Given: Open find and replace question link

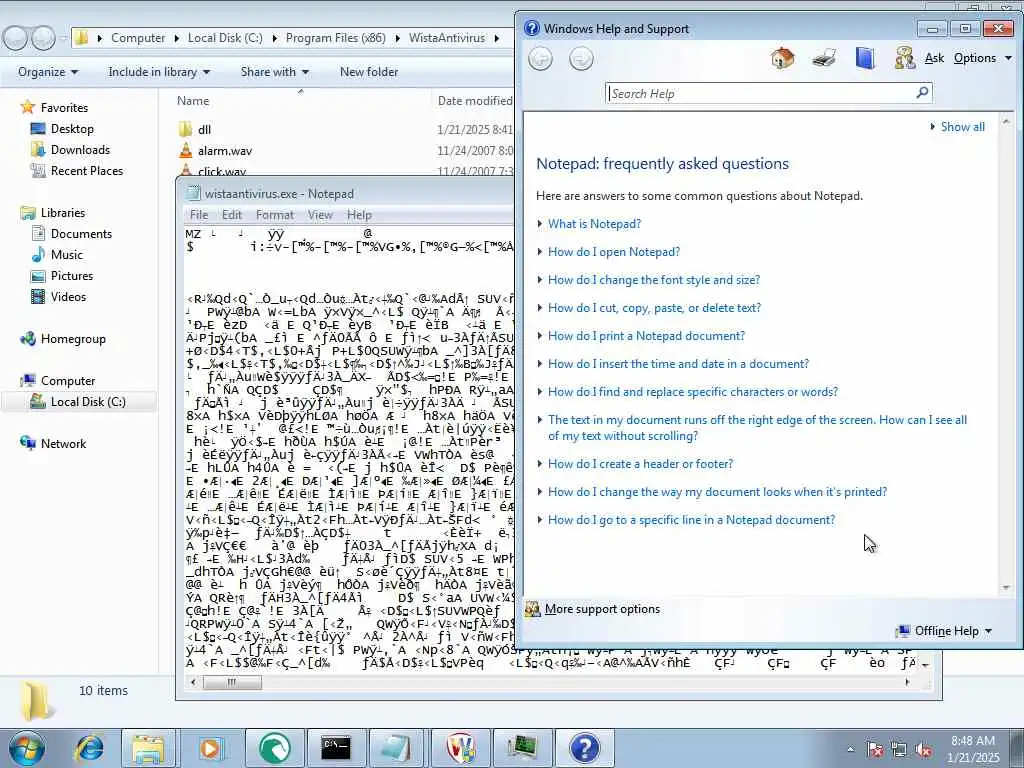Looking at the screenshot, I should (x=693, y=392).
